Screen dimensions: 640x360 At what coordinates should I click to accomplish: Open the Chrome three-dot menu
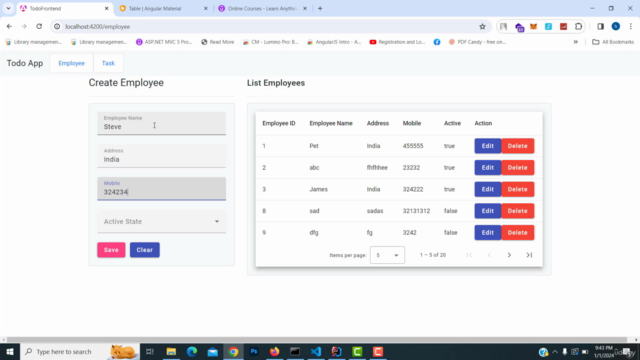coord(631,27)
